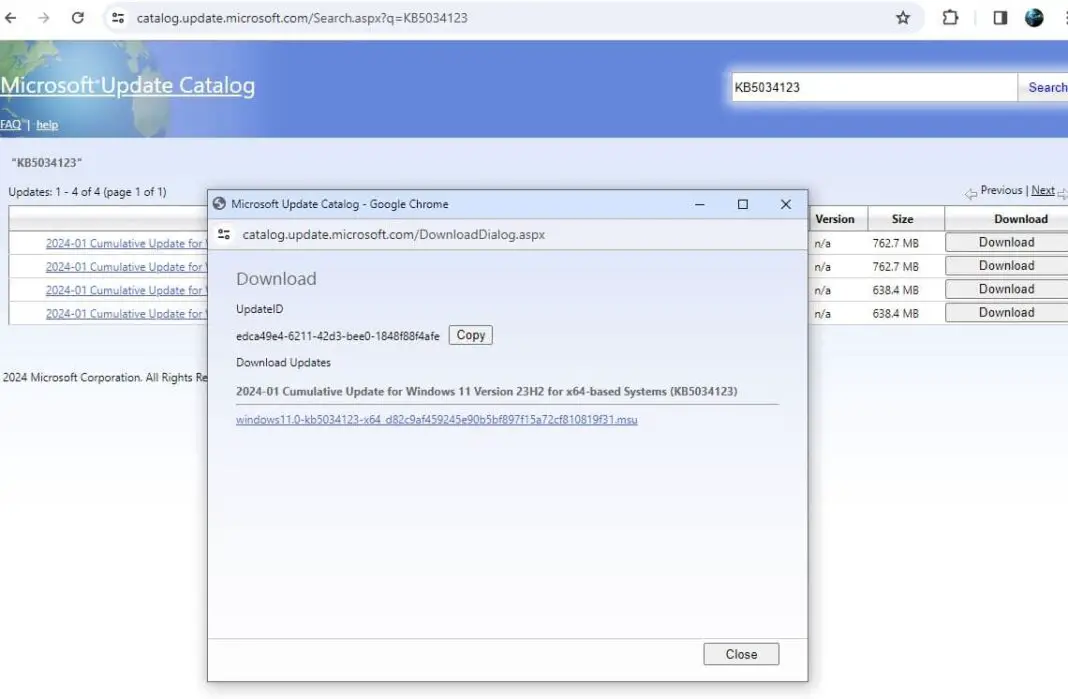Click the browser forward arrow
This screenshot has height=699, width=1068.
pyautogui.click(x=44, y=17)
